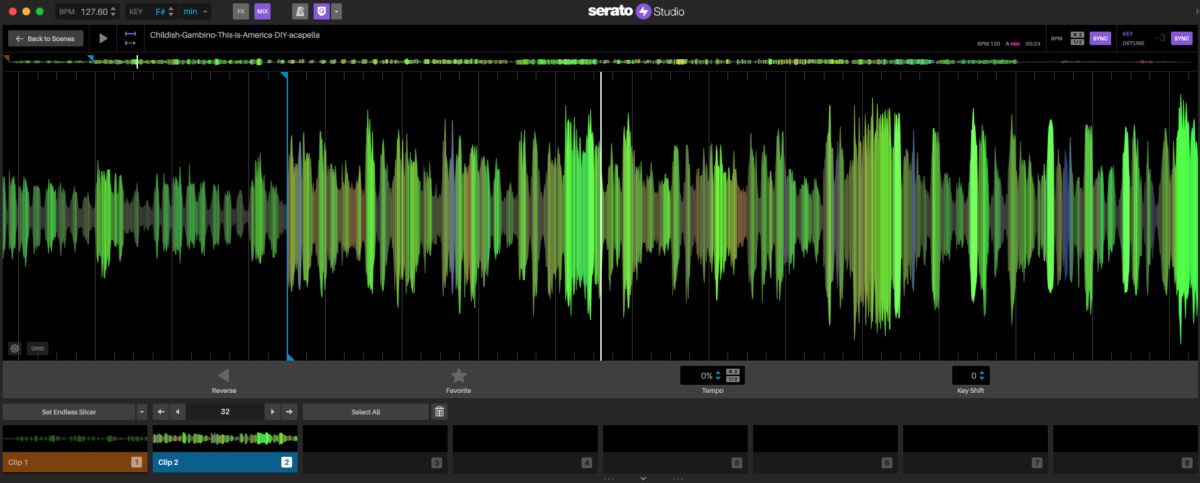Click x2 button beside Tempo field

[733, 372]
